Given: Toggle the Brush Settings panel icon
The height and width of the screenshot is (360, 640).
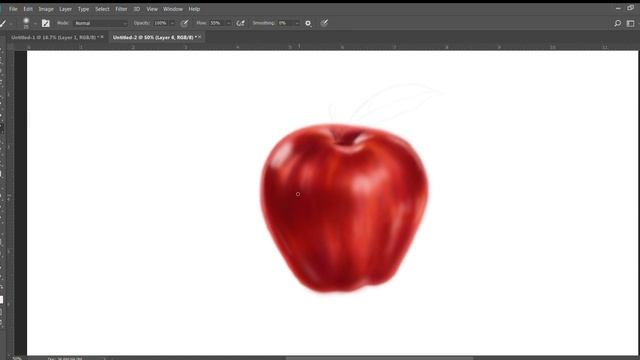Looking at the screenshot, I should (46, 23).
